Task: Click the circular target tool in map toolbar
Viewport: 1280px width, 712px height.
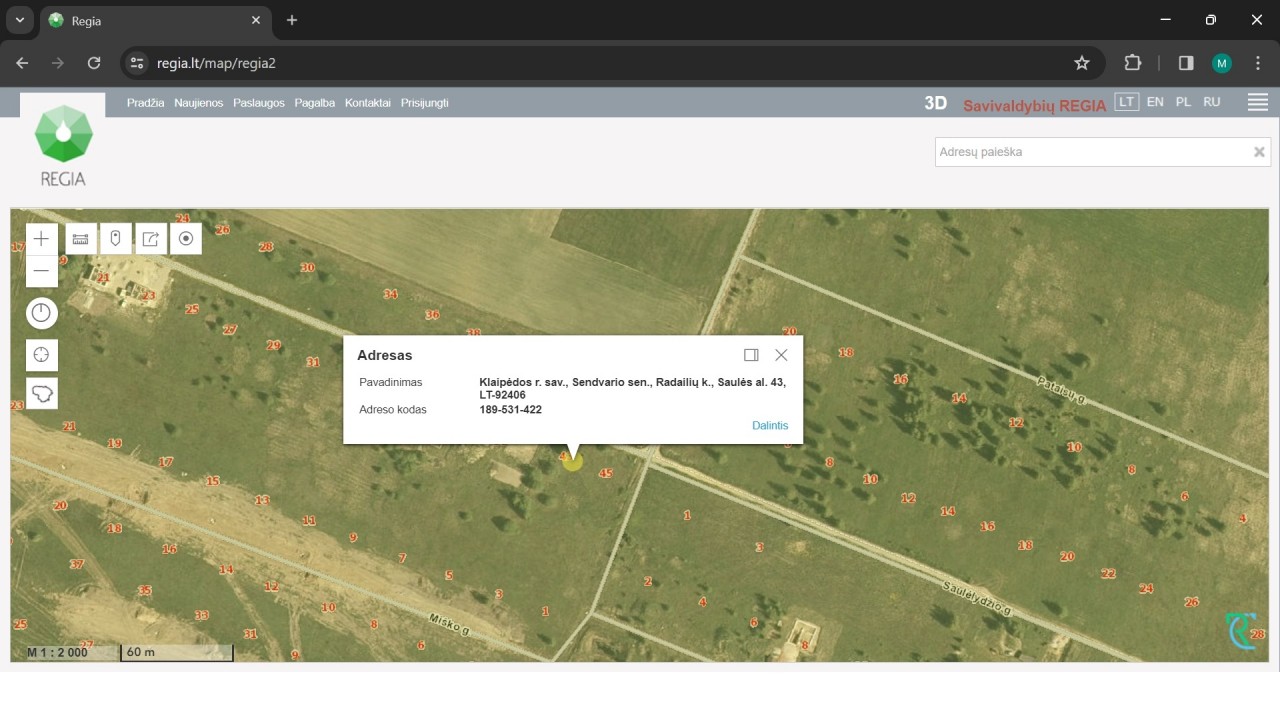Action: 186,239
